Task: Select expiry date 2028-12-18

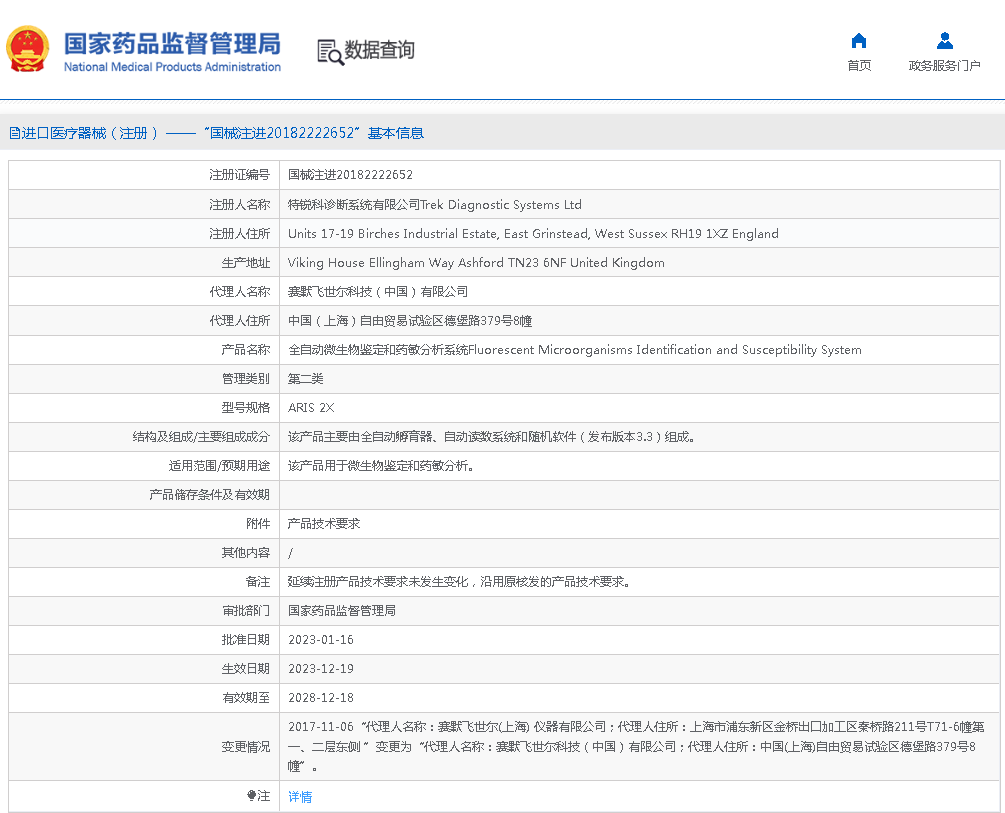Action: [x=320, y=698]
